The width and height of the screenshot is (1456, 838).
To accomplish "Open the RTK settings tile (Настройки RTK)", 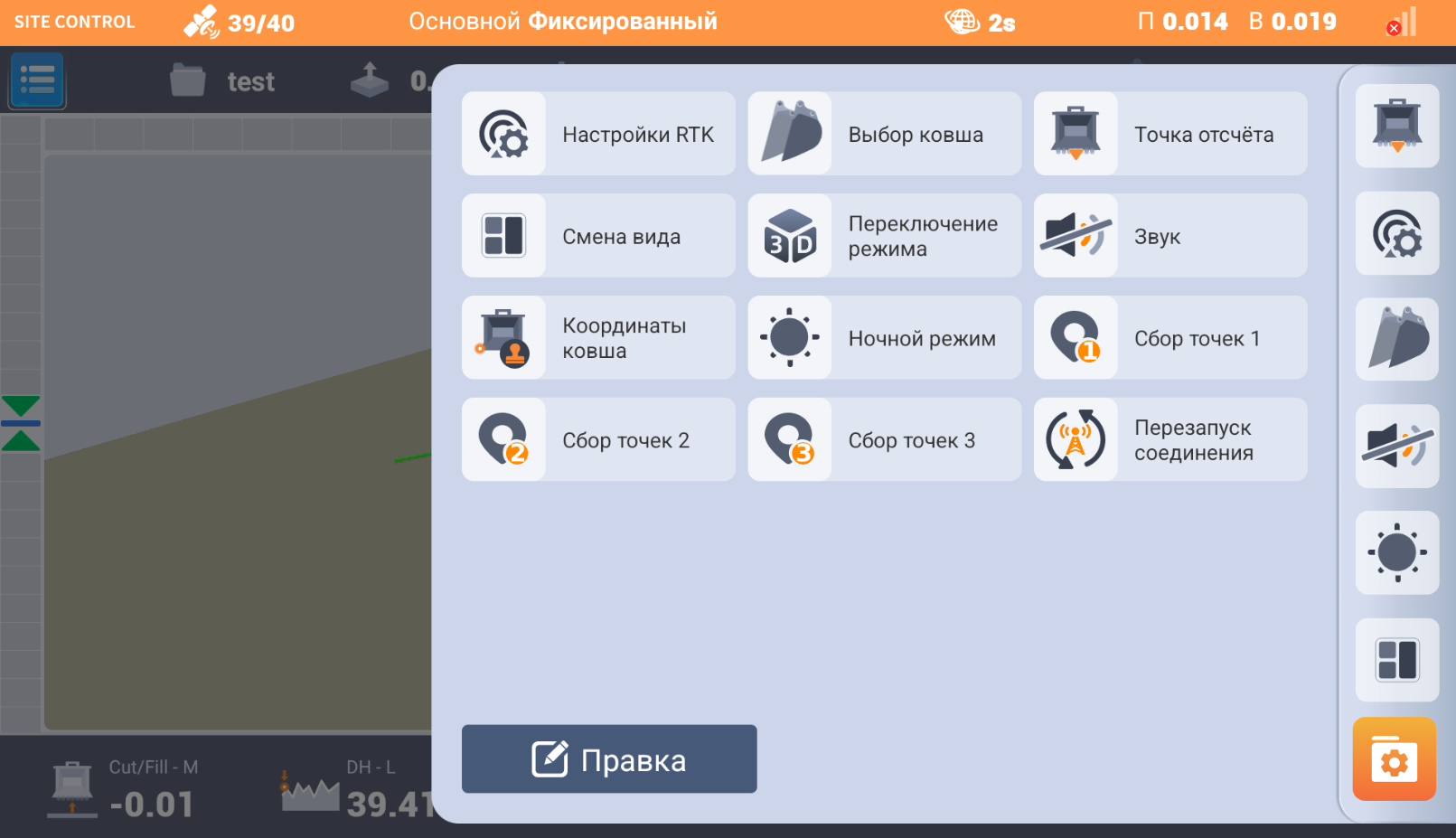I will click(597, 134).
